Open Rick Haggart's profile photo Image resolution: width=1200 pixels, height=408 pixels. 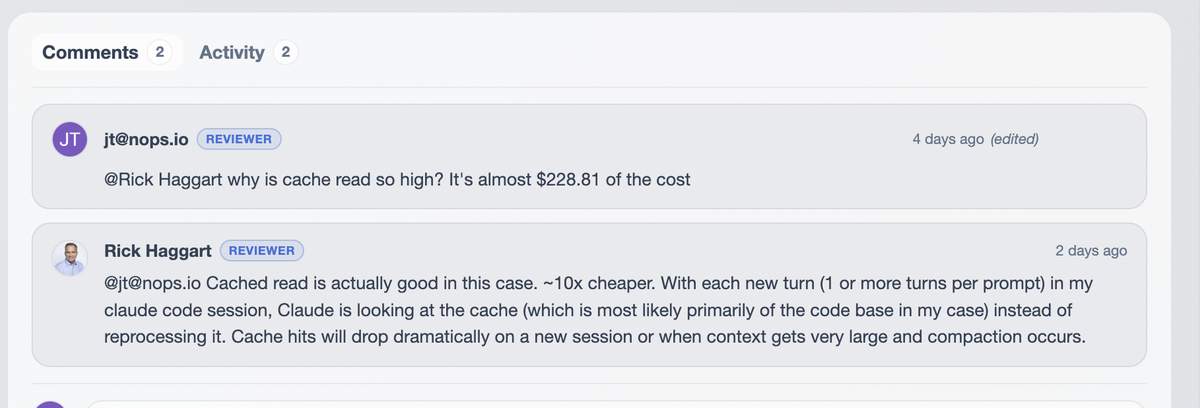70,258
